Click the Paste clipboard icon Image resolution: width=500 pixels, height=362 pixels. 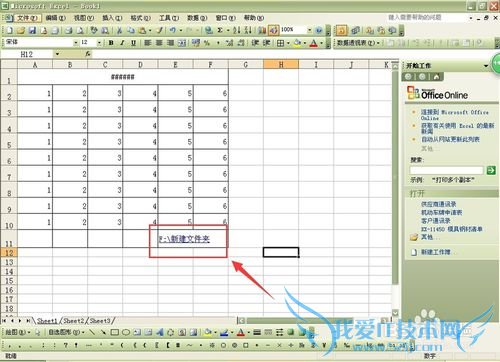pyautogui.click(x=142, y=30)
